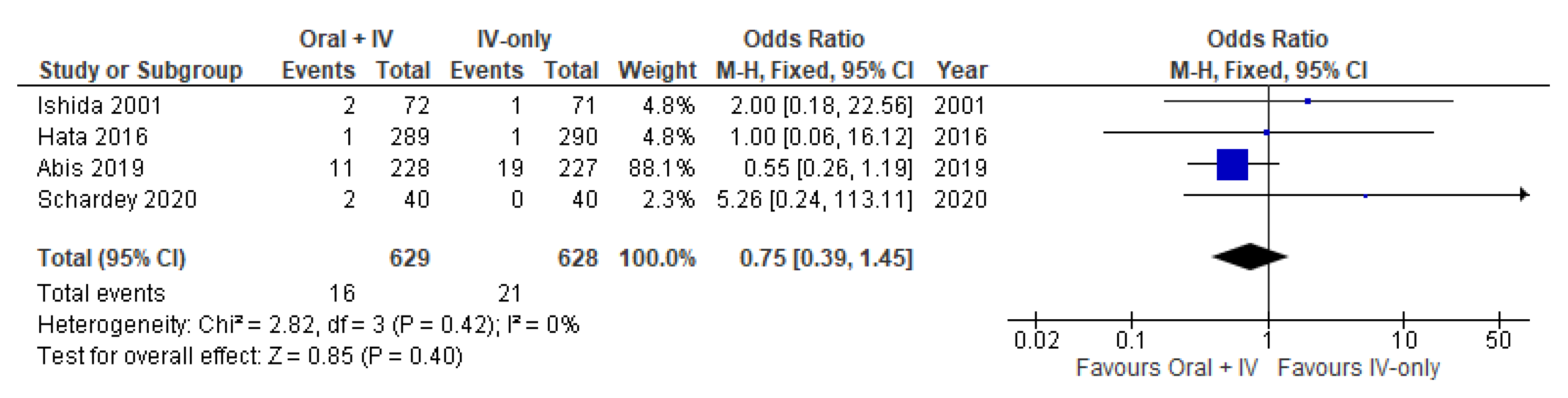Screen dimensions: 1568x398
Task: Click the large blue Abis 2019 square
Action: pyautogui.click(x=1232, y=165)
